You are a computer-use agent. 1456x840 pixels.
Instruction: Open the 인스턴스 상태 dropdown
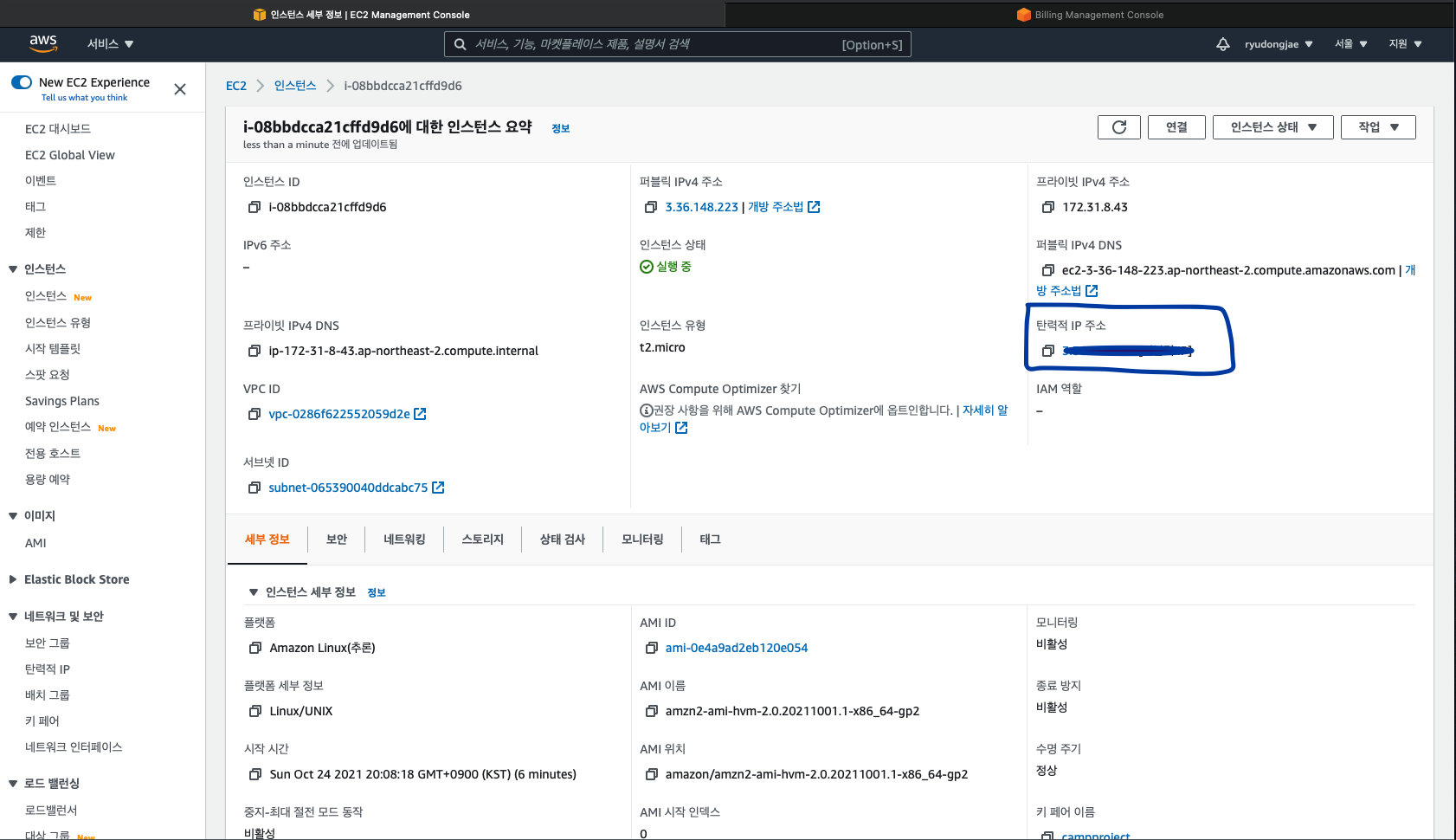pos(1273,127)
